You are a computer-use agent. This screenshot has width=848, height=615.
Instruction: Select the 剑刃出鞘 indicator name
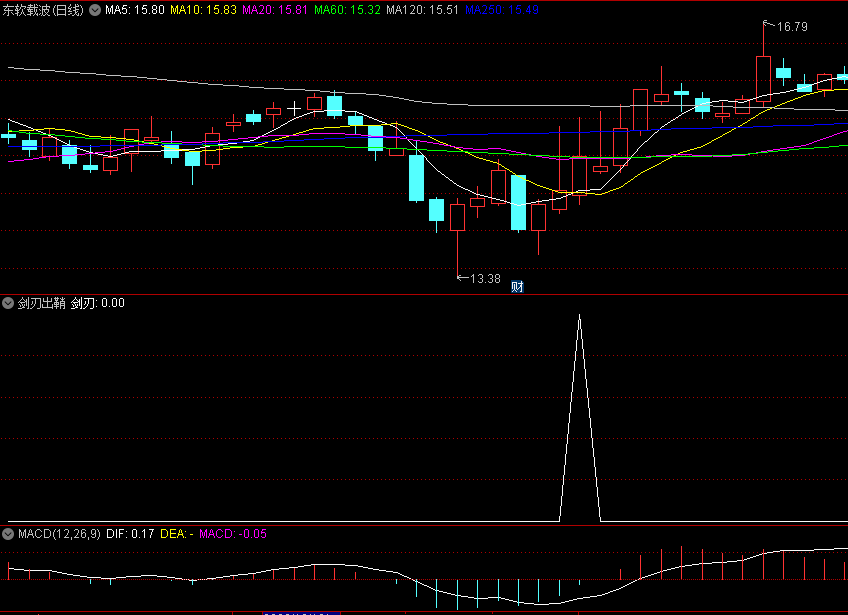pyautogui.click(x=42, y=303)
